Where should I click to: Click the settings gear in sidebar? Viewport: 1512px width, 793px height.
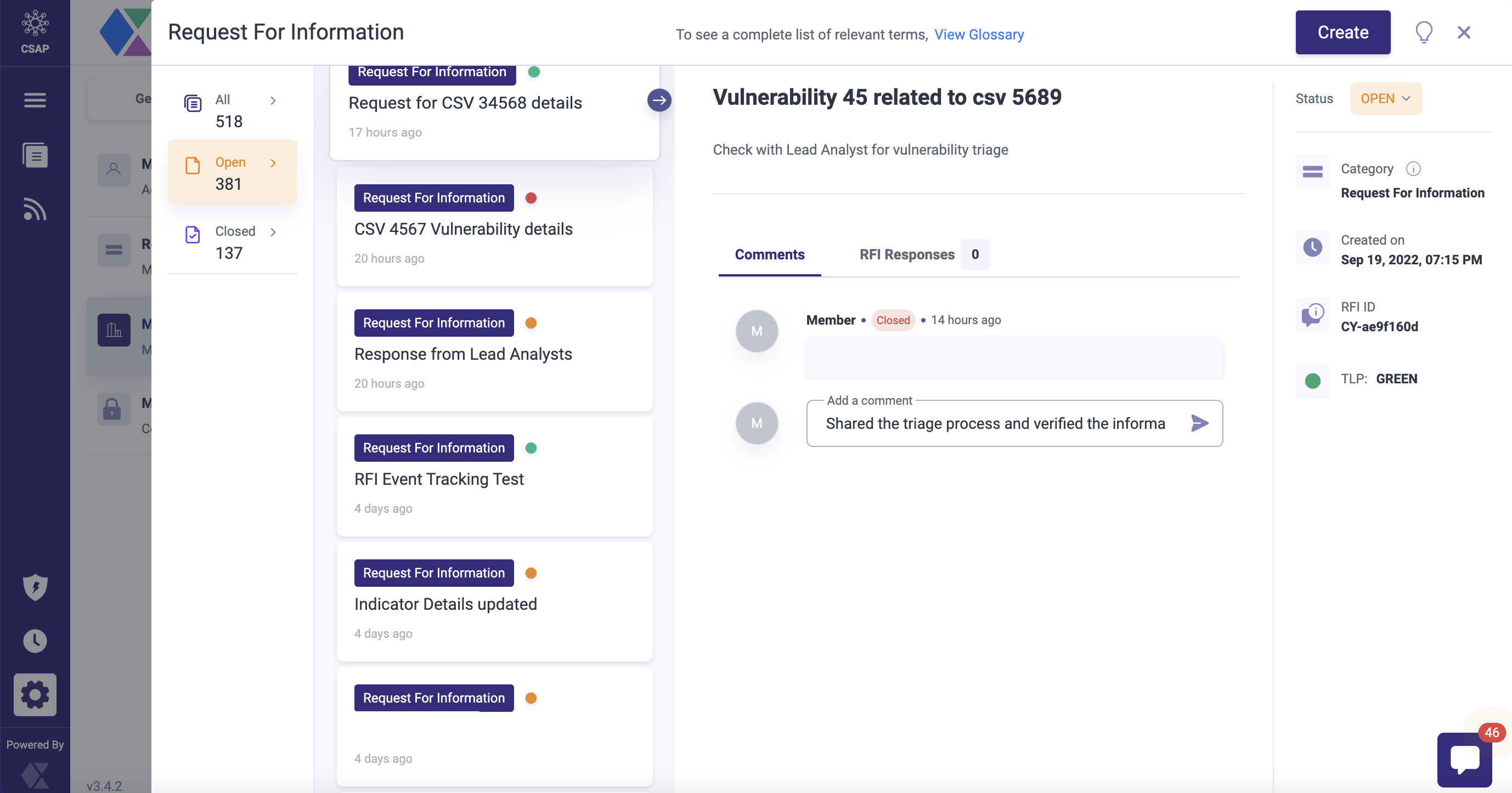35,694
